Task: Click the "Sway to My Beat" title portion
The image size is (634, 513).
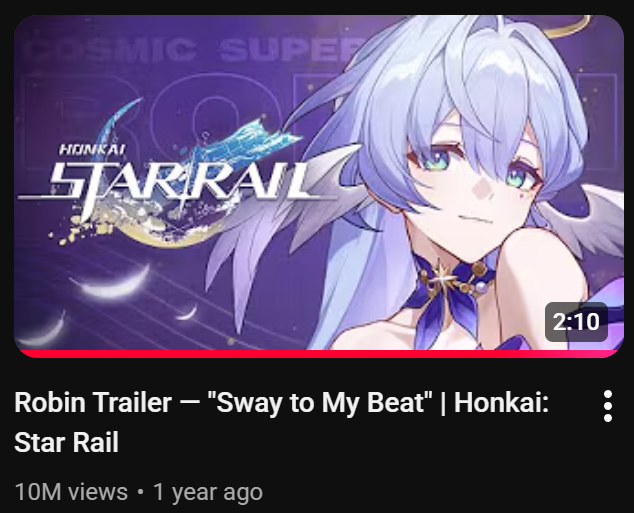Action: (x=319, y=402)
